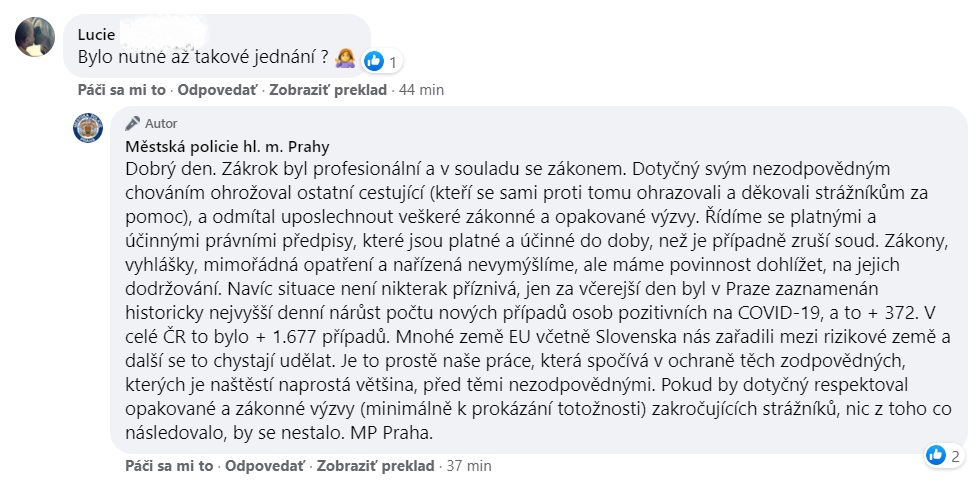Open reaction count 2 on police reply
The width and height of the screenshot is (978, 482).
tap(955, 457)
